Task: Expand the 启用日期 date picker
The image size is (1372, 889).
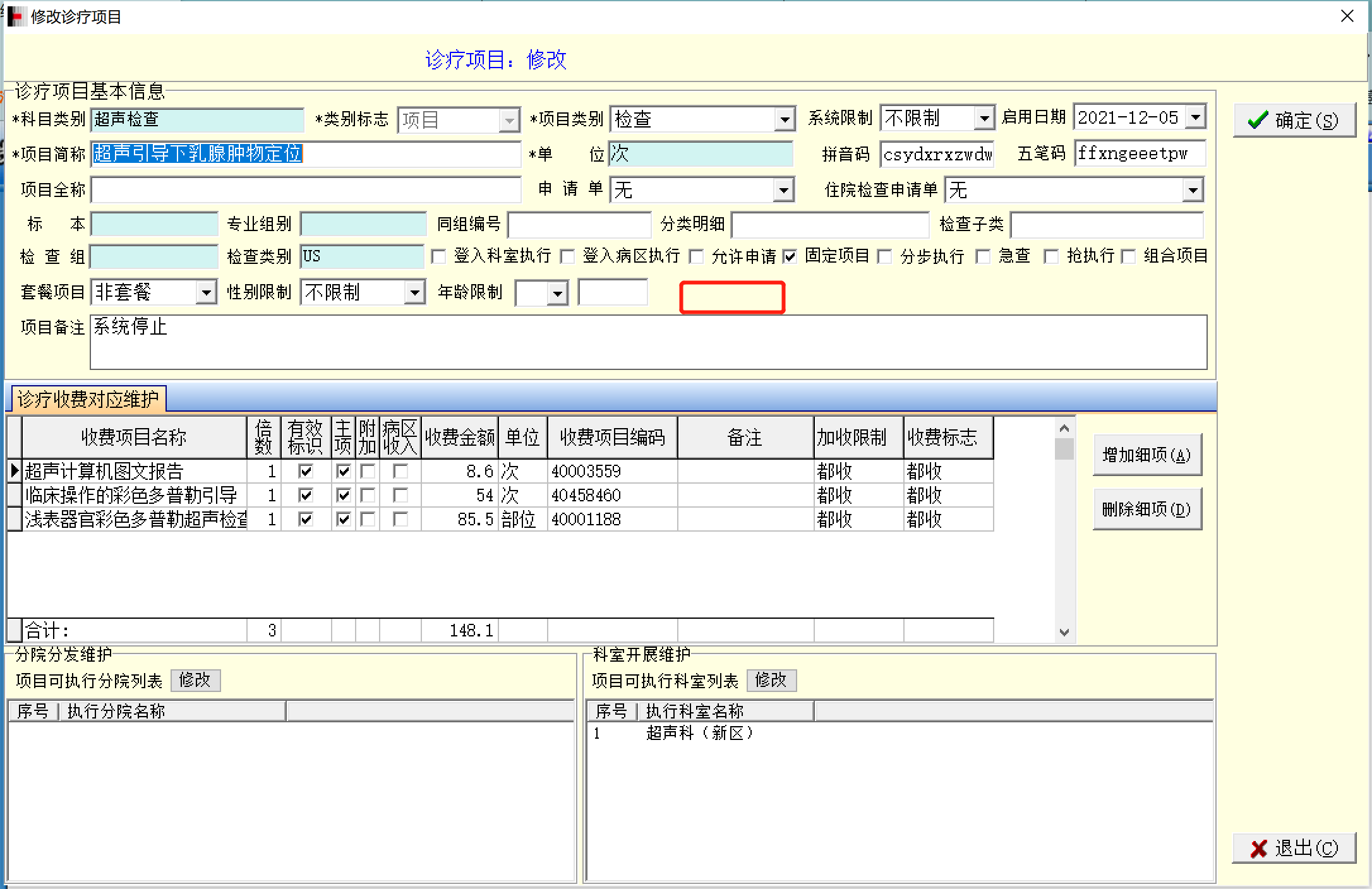Action: tap(1195, 117)
